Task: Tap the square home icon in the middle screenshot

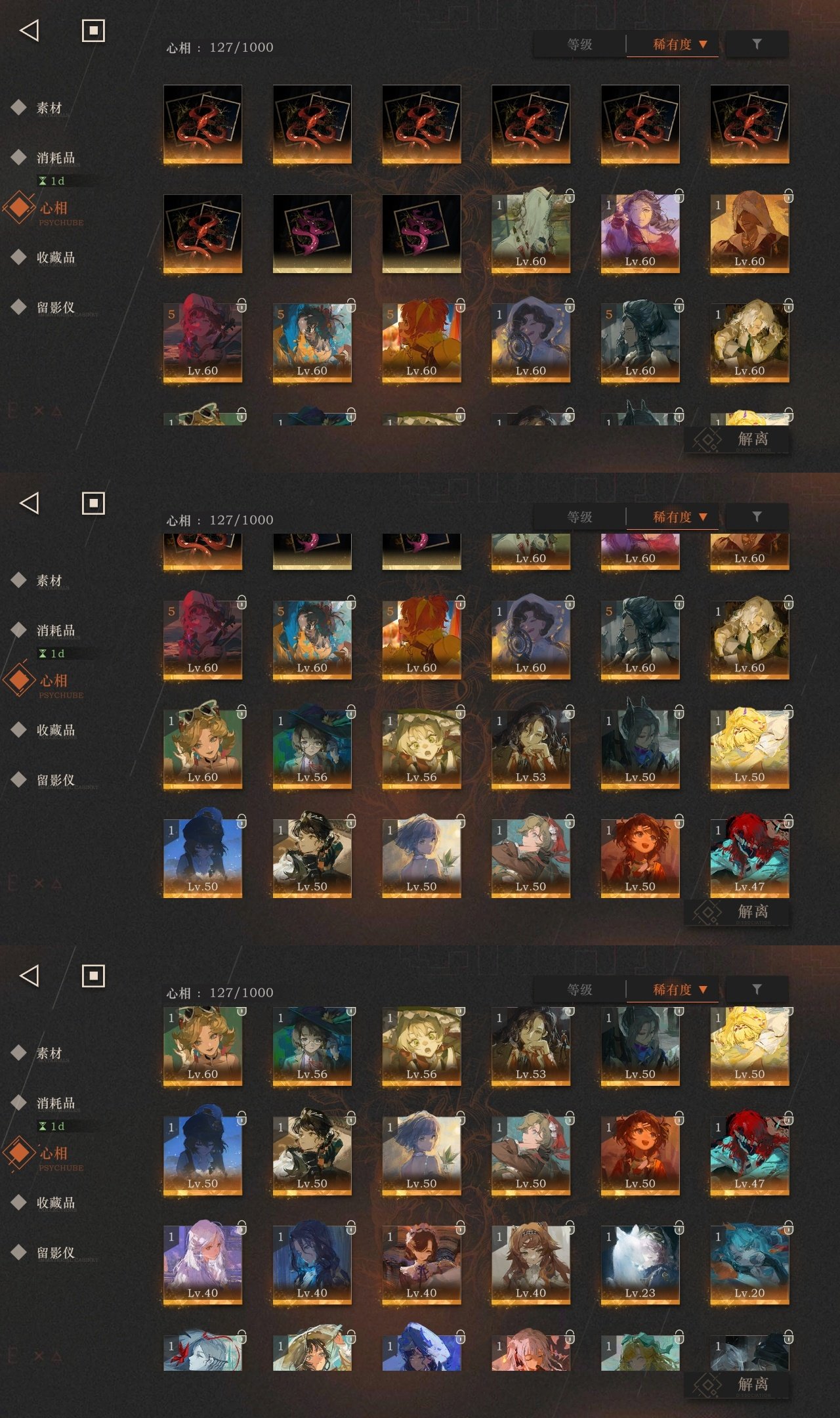Action: tap(93, 504)
